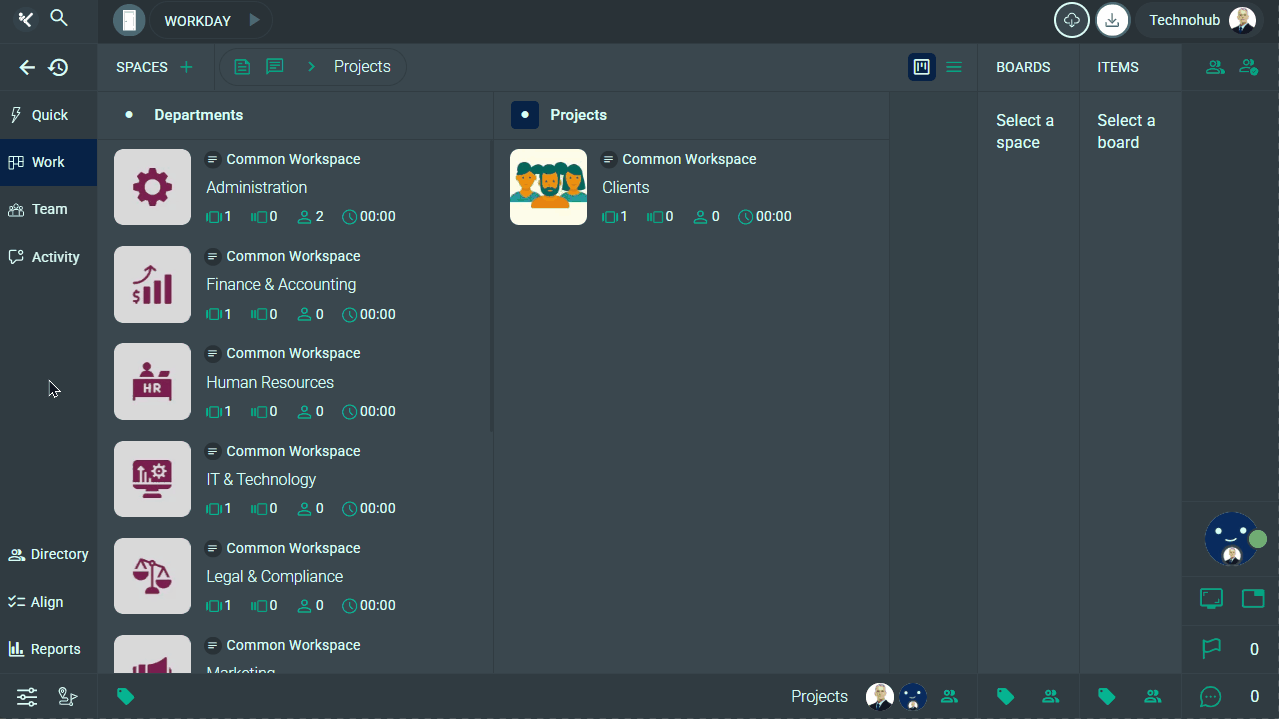Open the Human Resources space
Screen dimensions: 1279x719
click(270, 382)
